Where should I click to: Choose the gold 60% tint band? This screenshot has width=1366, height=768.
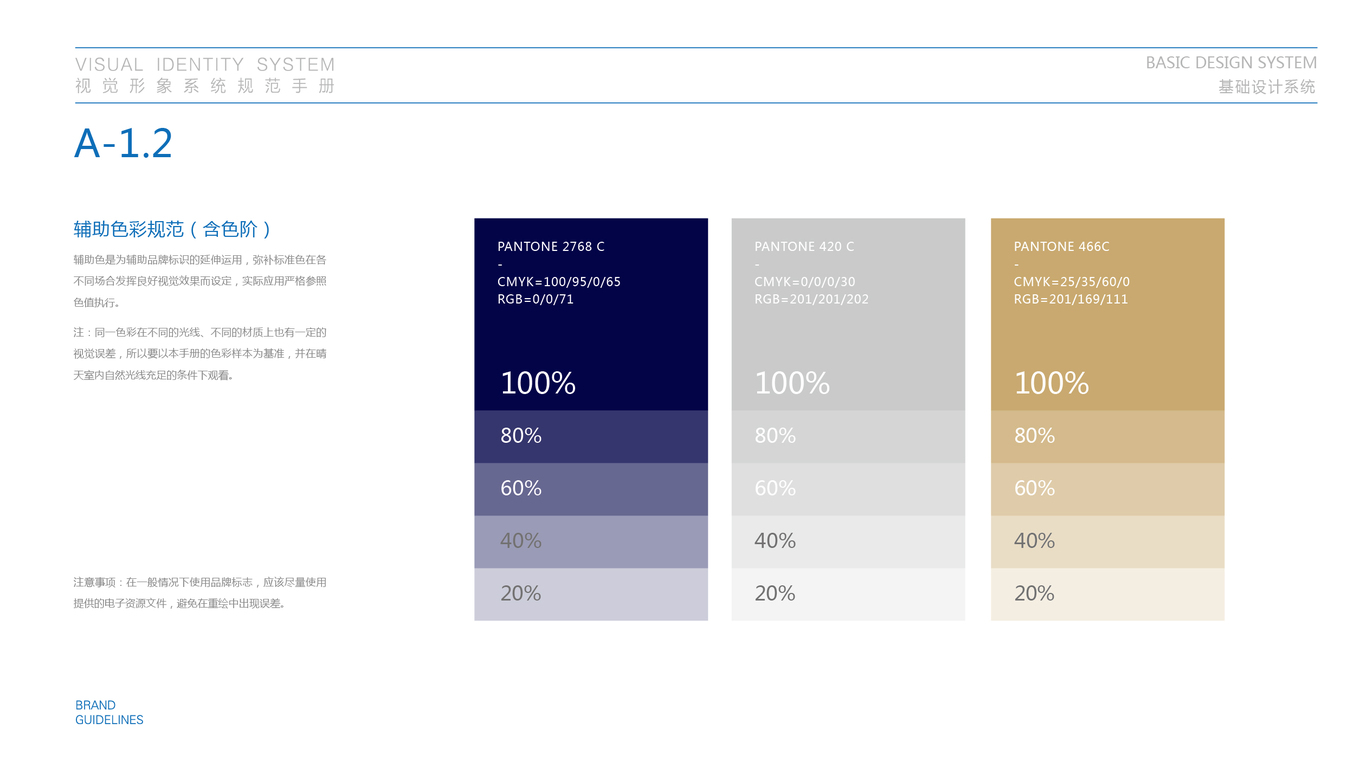click(x=1107, y=489)
